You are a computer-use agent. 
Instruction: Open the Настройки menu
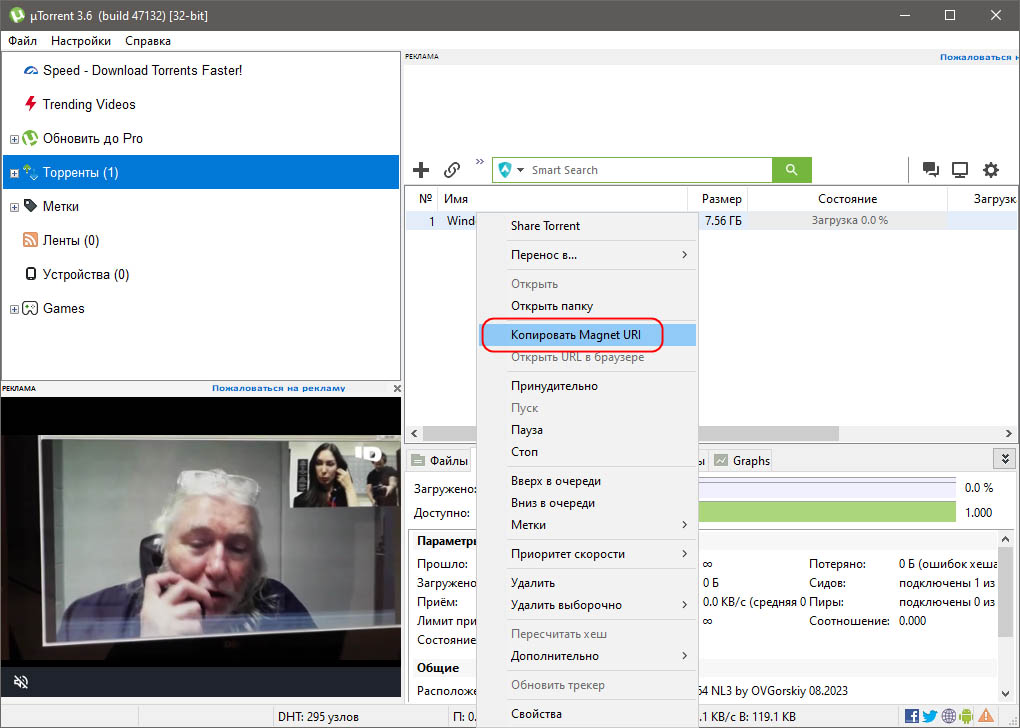81,41
